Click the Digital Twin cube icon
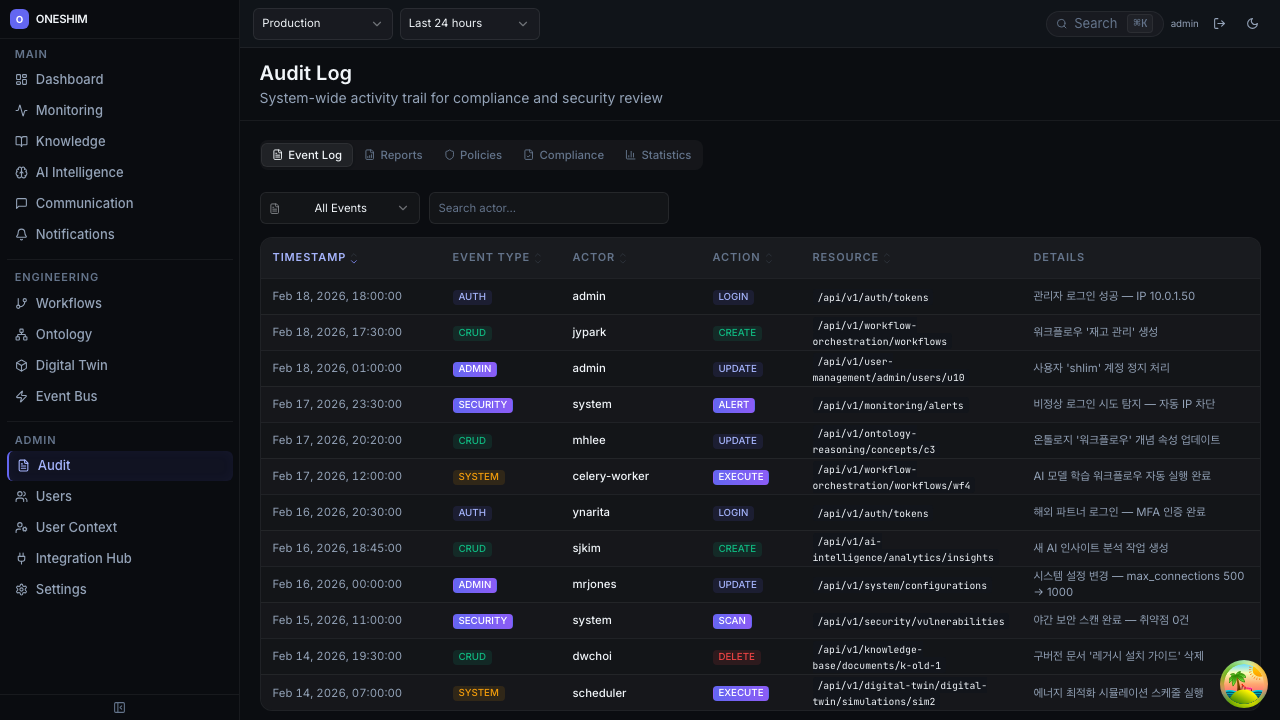Screen dimensions: 1280x720 pyautogui.click(x=22, y=365)
